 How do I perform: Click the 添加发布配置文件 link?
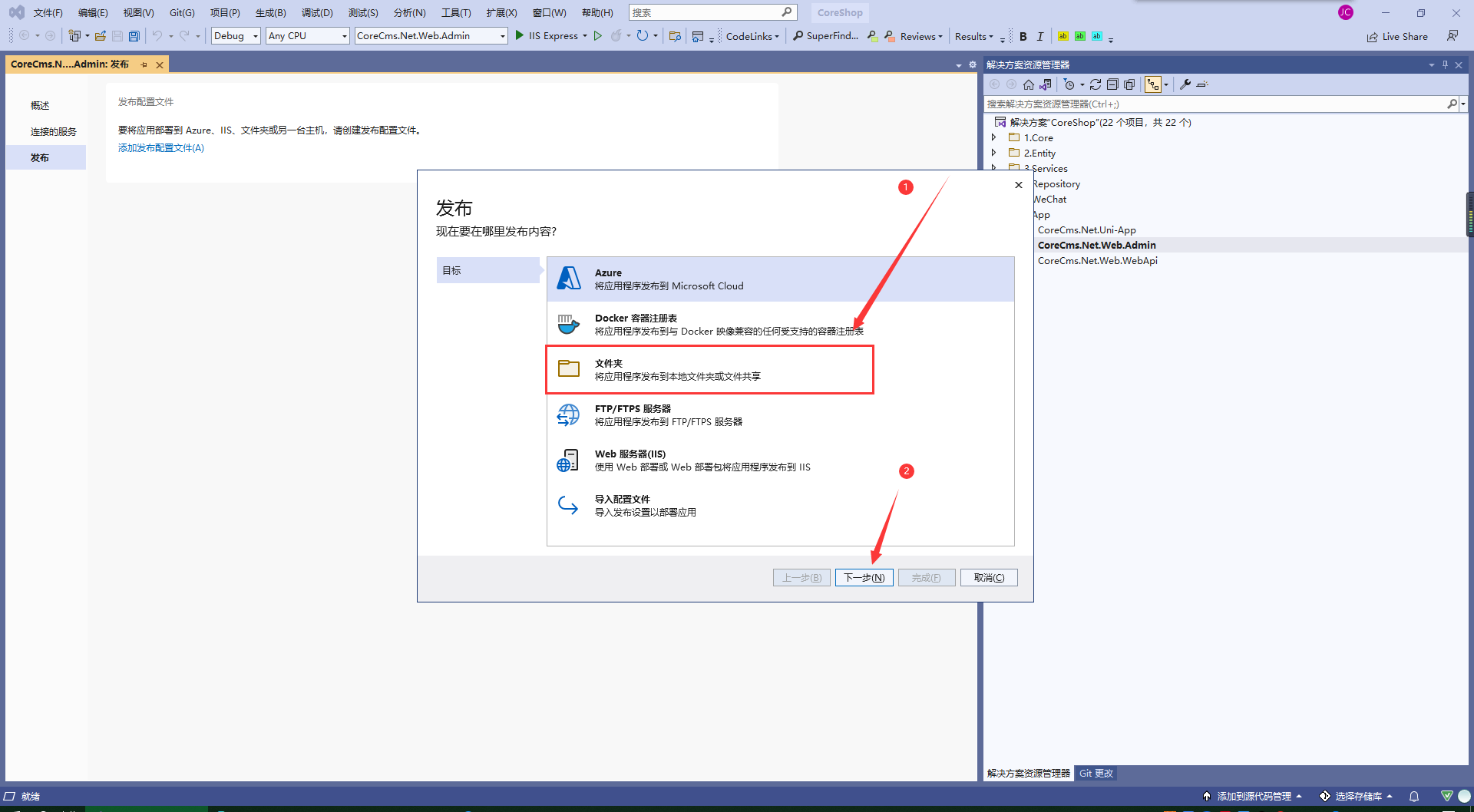click(x=161, y=148)
